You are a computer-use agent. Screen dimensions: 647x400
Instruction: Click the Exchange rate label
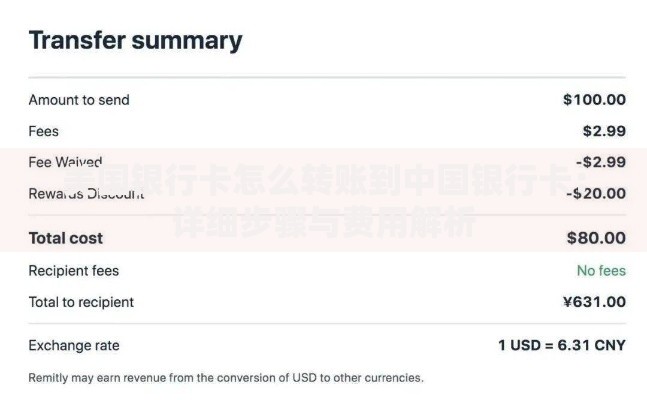(x=74, y=346)
